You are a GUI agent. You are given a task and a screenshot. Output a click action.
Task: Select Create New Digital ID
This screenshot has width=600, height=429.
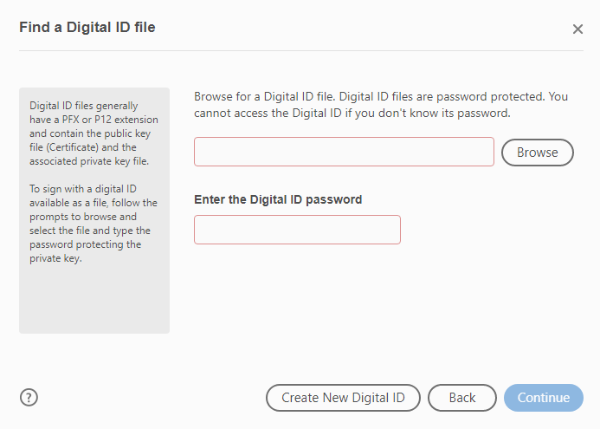coord(343,398)
